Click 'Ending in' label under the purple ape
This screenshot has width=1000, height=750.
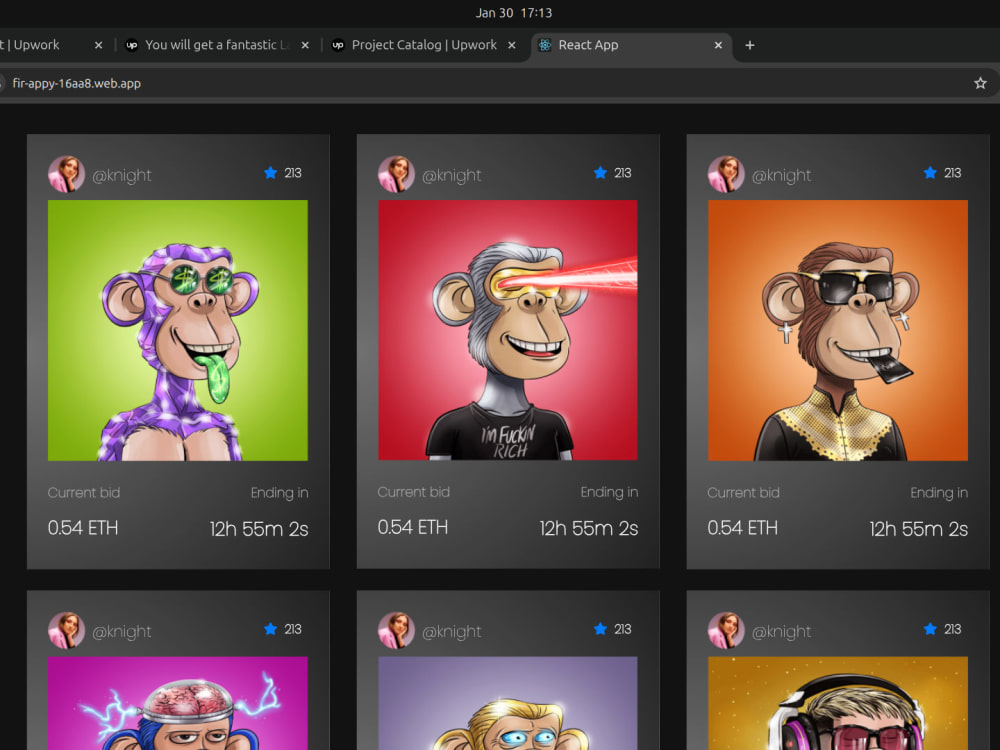[x=279, y=493]
